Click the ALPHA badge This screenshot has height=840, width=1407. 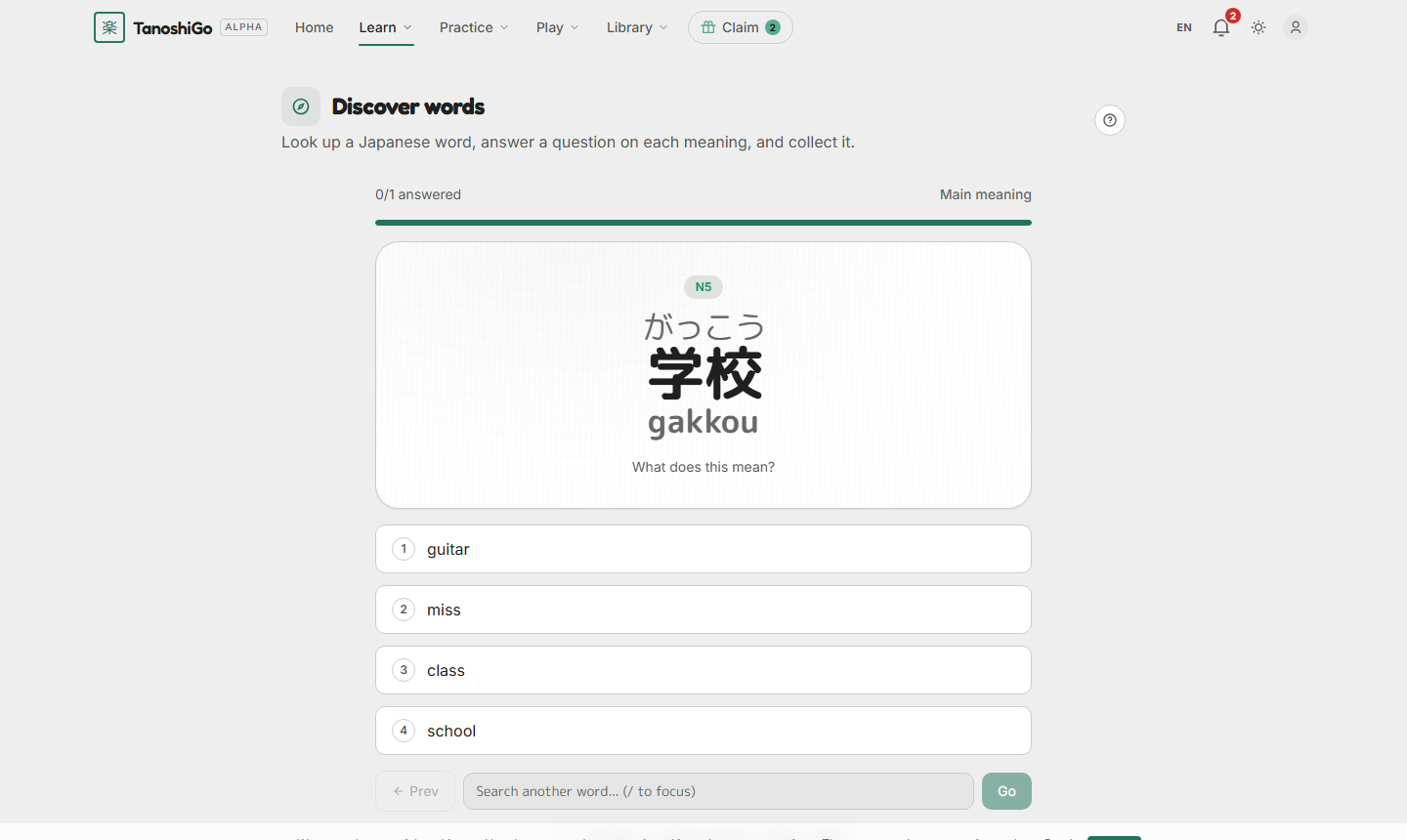click(x=244, y=27)
